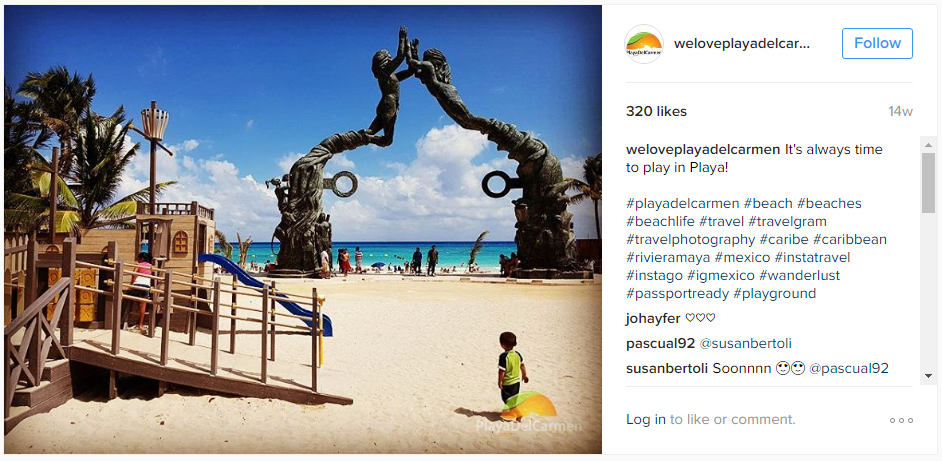Viewport: 942px width, 461px height.
Task: Open the #travelphotography hashtag
Action: (690, 240)
